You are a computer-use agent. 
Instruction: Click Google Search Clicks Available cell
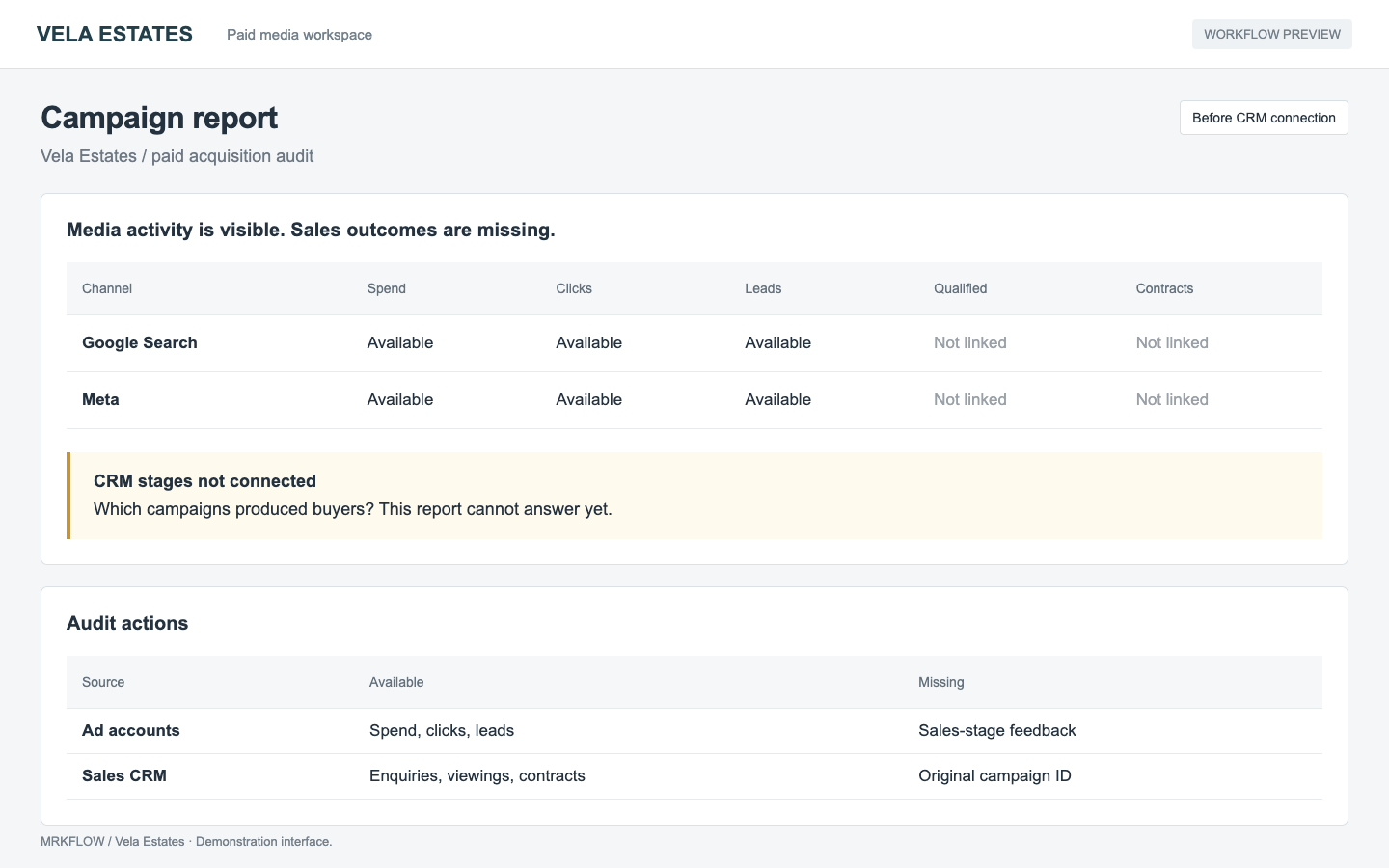click(589, 342)
